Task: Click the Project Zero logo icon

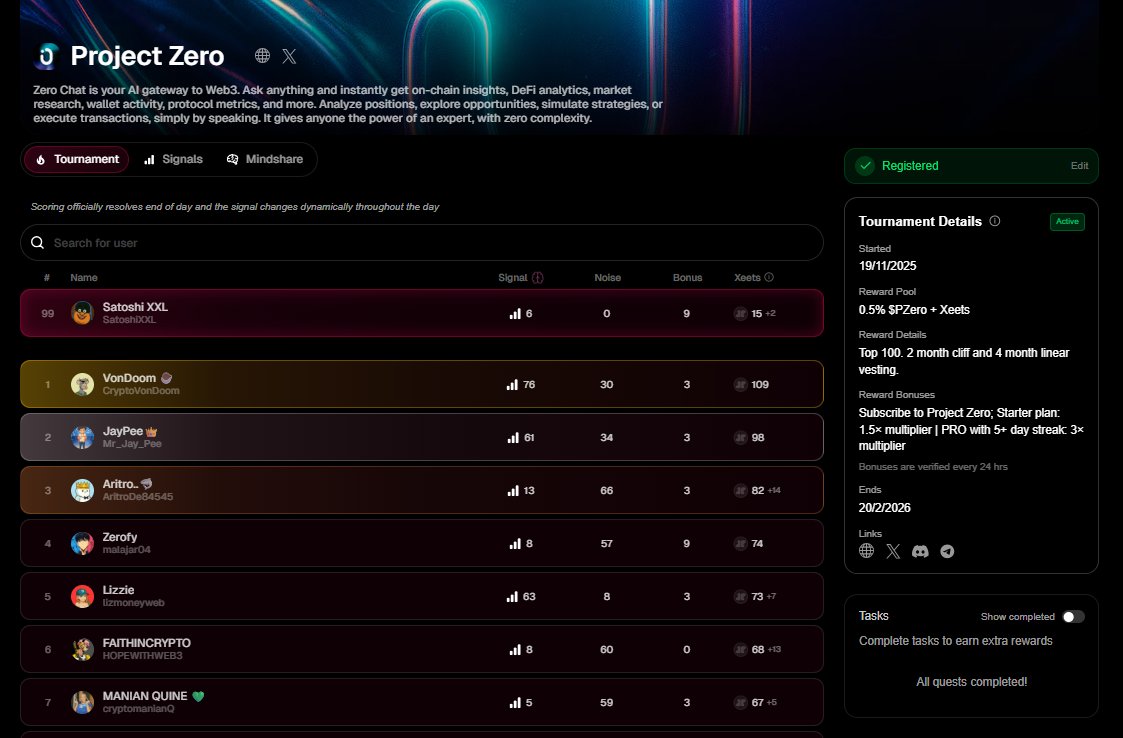Action: [x=47, y=56]
